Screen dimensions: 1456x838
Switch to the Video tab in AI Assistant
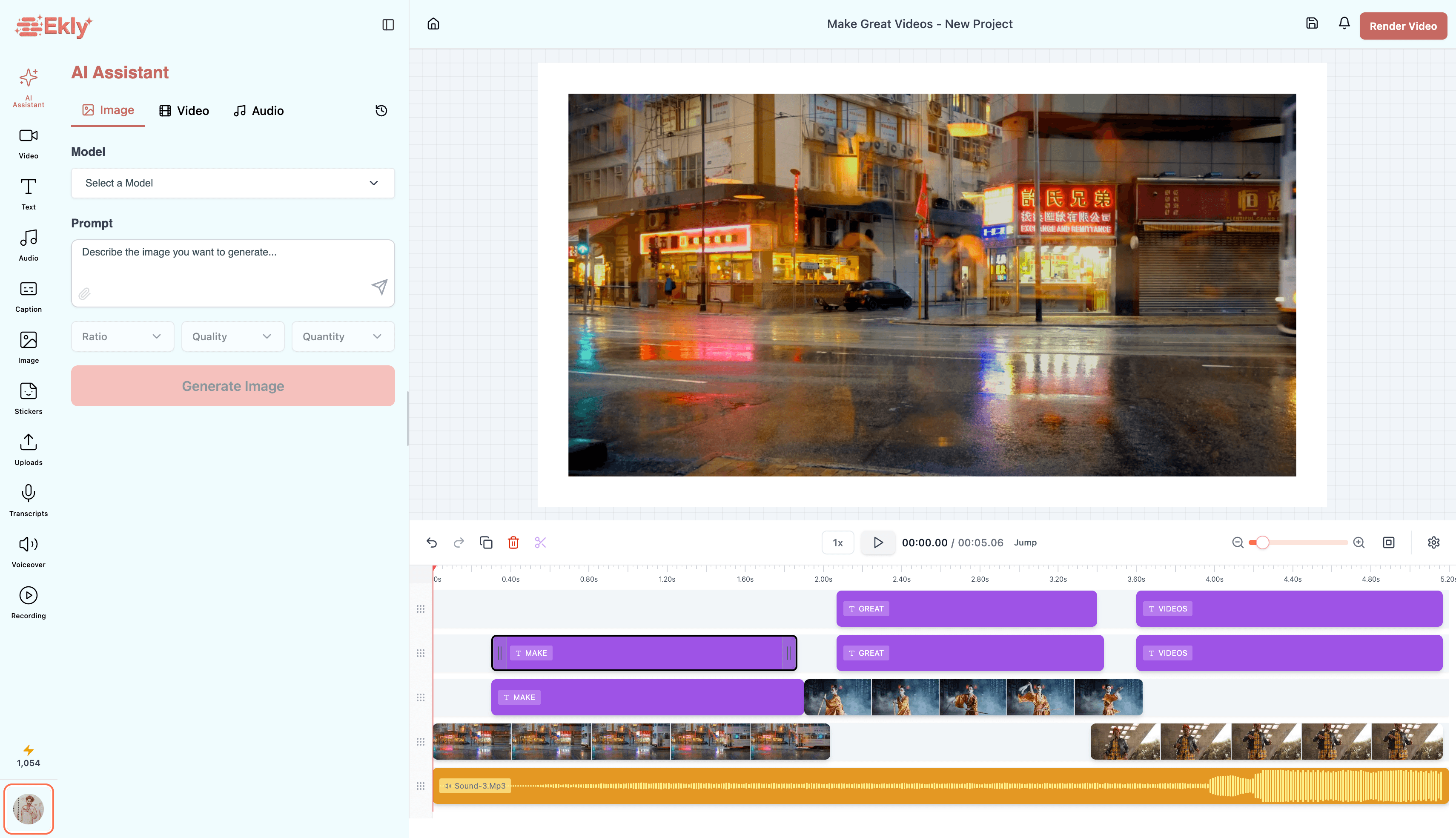184,111
